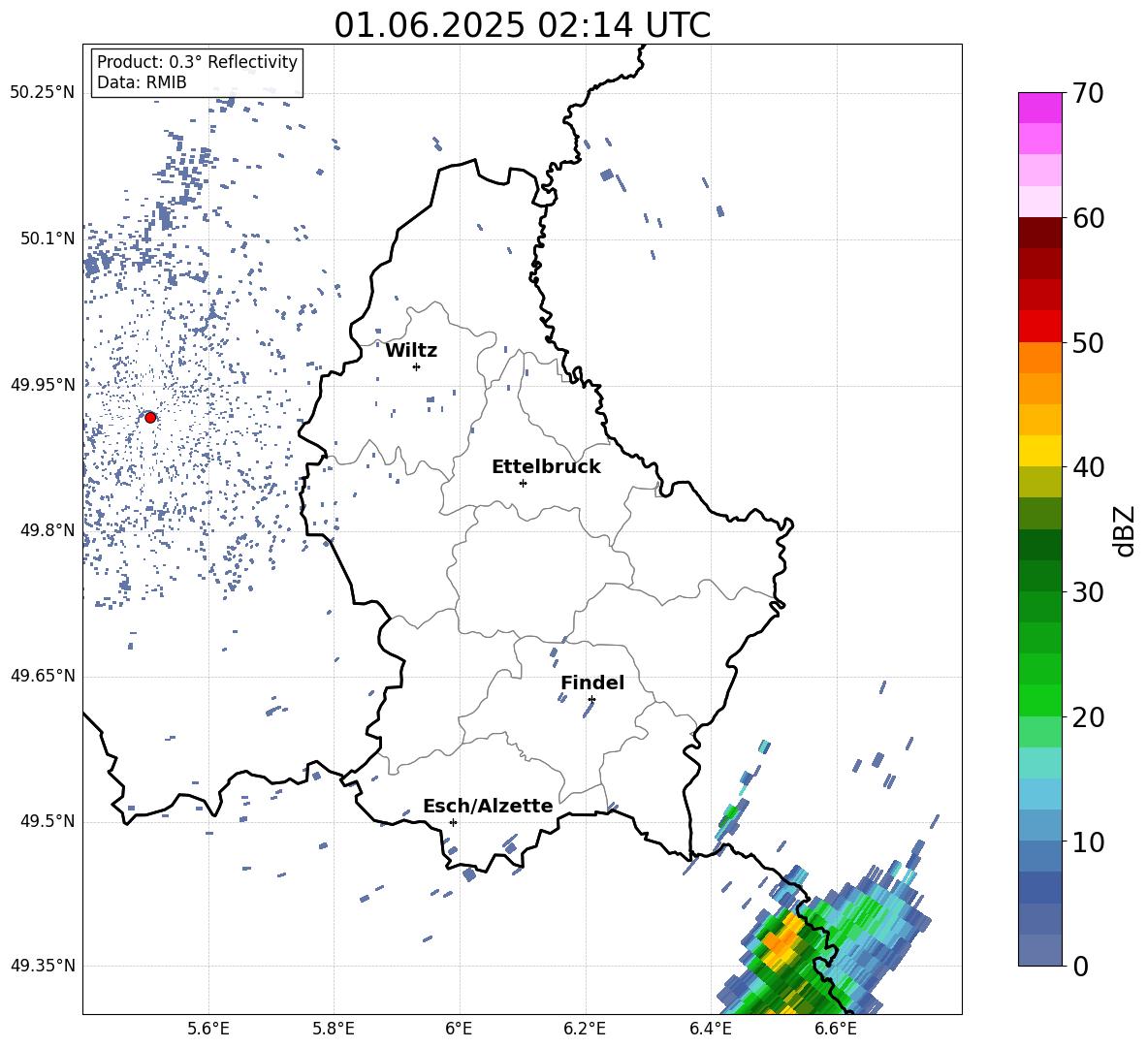Click the bright red colorbar segment above 50
Viewport: 1148px width, 1048px height.
[x=1039, y=327]
